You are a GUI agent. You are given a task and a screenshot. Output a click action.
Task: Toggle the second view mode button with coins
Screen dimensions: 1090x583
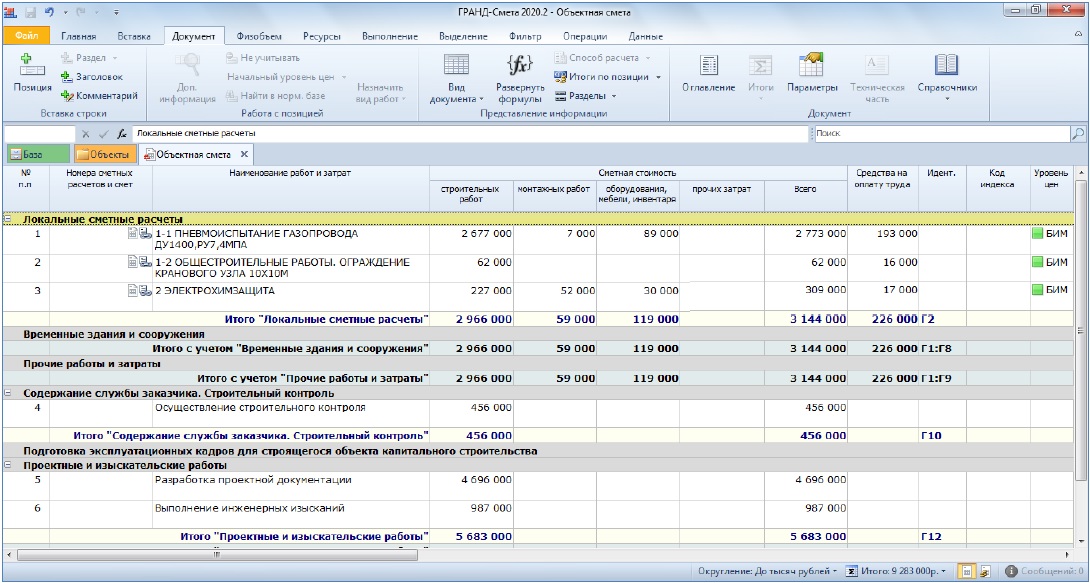point(984,571)
